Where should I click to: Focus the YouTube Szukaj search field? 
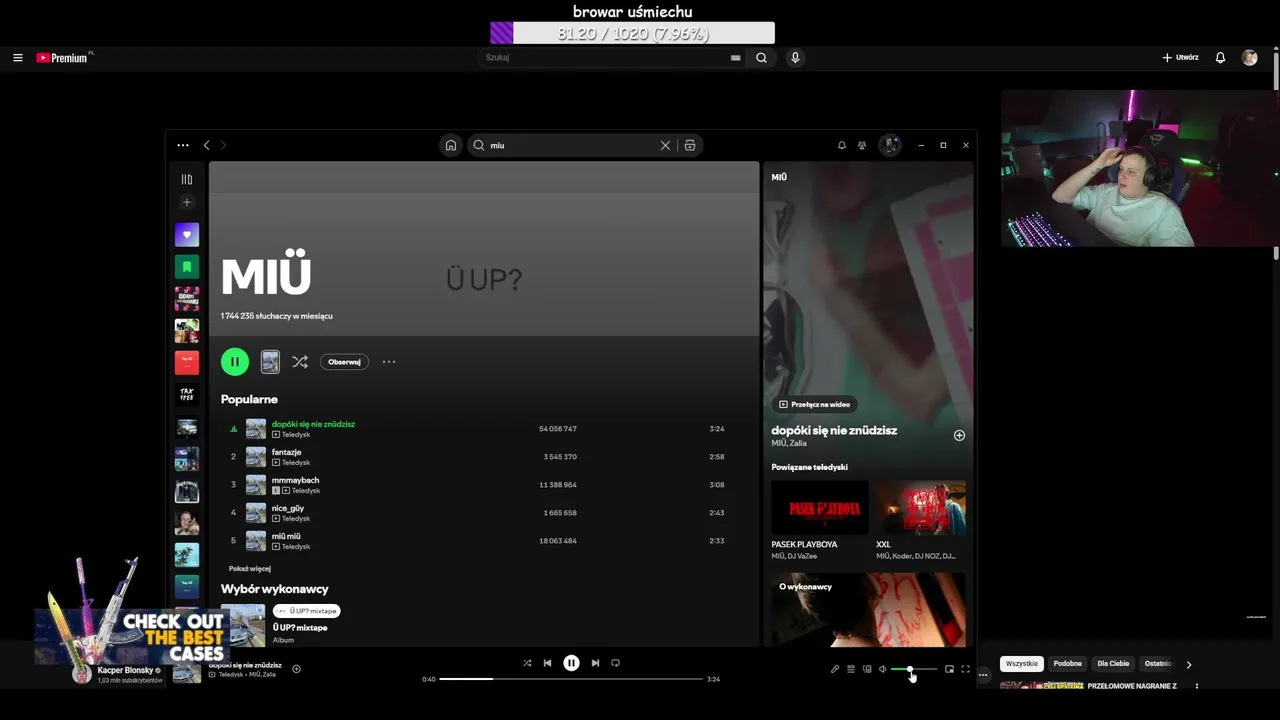point(612,58)
